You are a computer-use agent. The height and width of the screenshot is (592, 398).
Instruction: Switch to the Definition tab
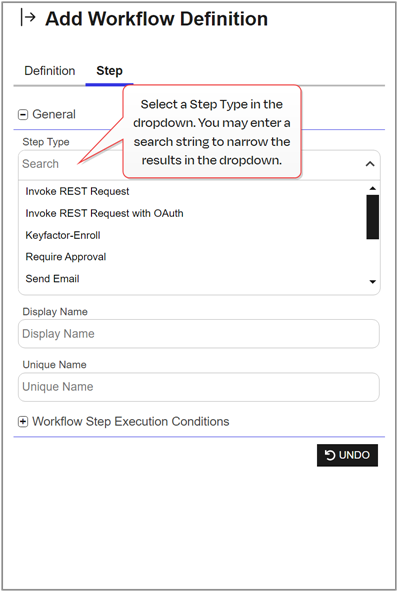coord(50,71)
